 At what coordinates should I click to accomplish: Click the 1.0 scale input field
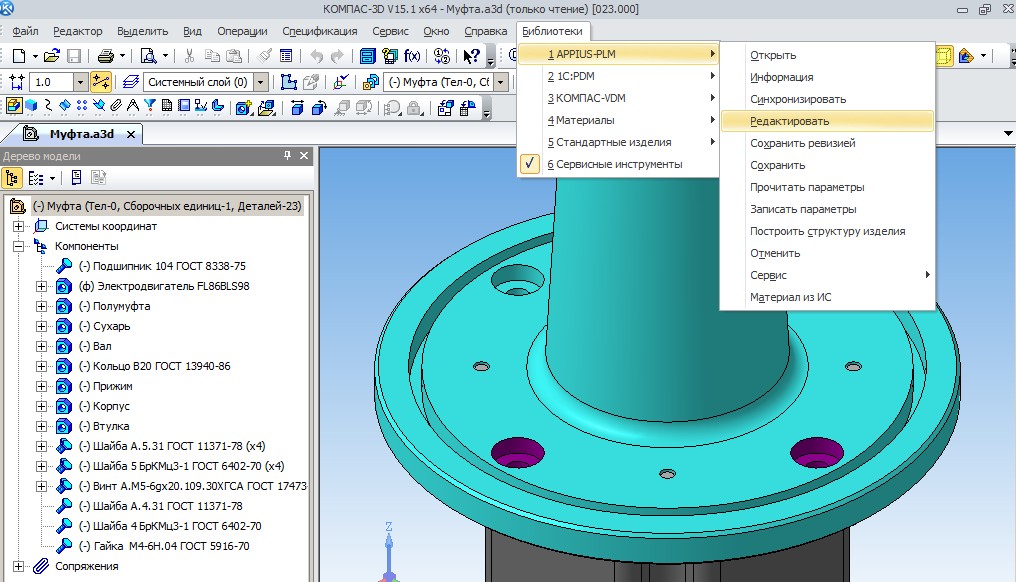click(x=50, y=82)
